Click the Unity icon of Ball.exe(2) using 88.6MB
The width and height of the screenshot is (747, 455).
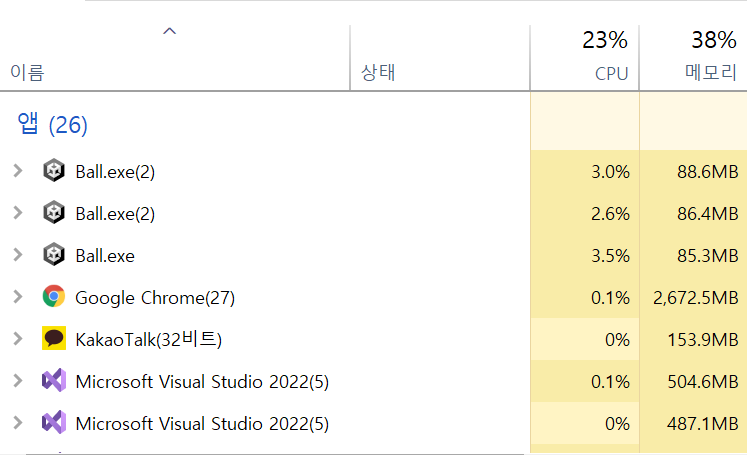54,171
